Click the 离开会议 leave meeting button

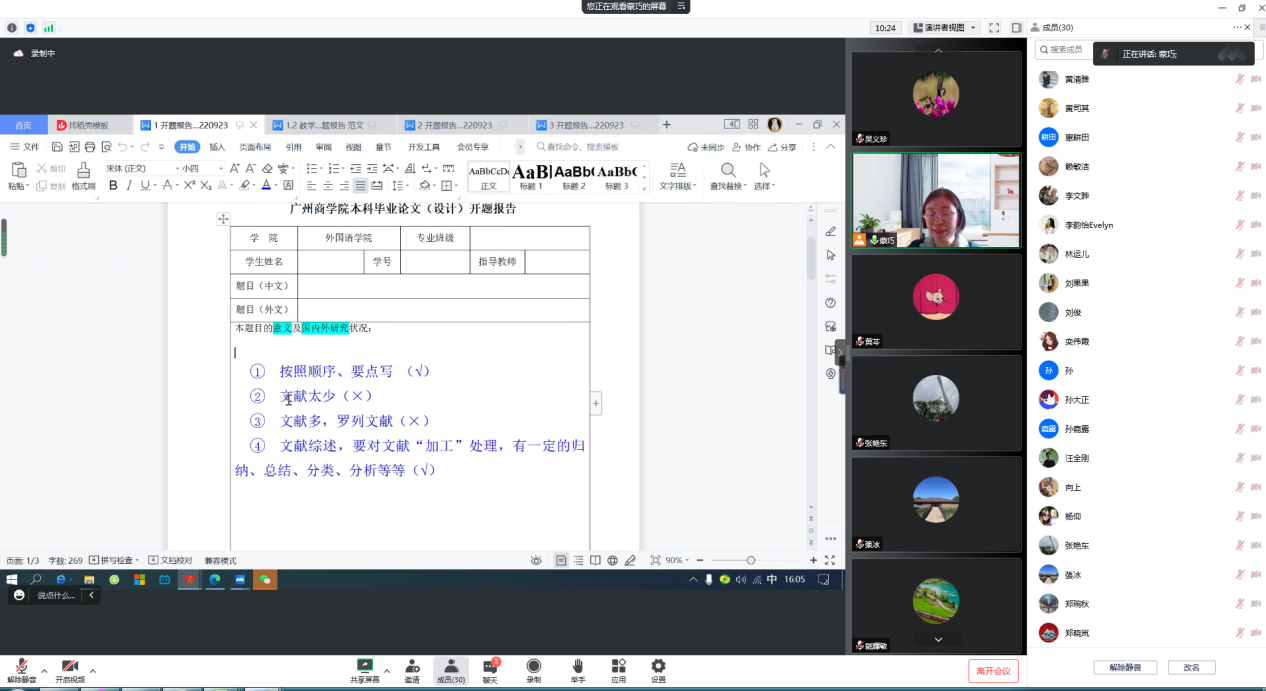(x=993, y=670)
